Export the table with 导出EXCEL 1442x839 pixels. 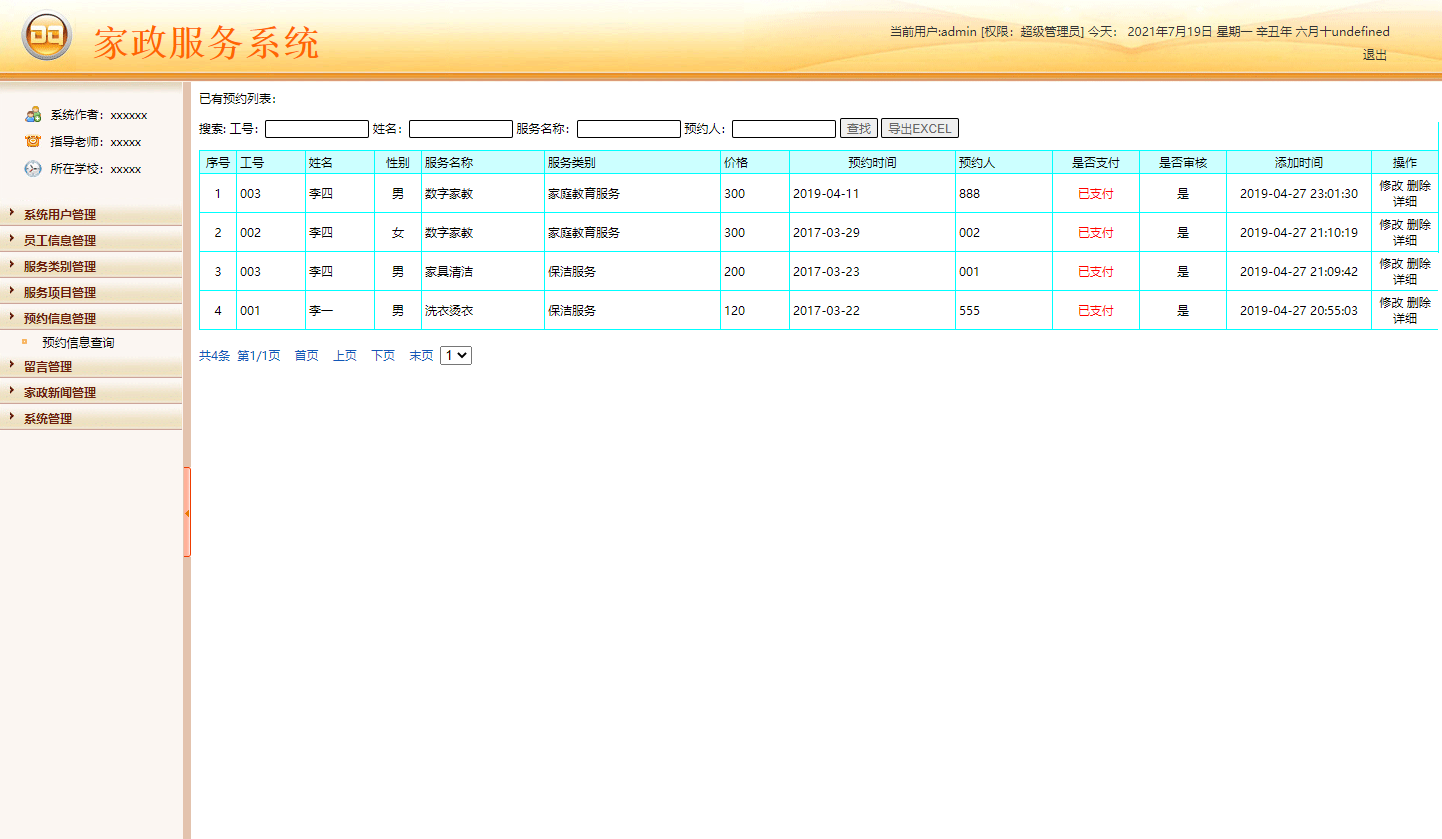[919, 128]
